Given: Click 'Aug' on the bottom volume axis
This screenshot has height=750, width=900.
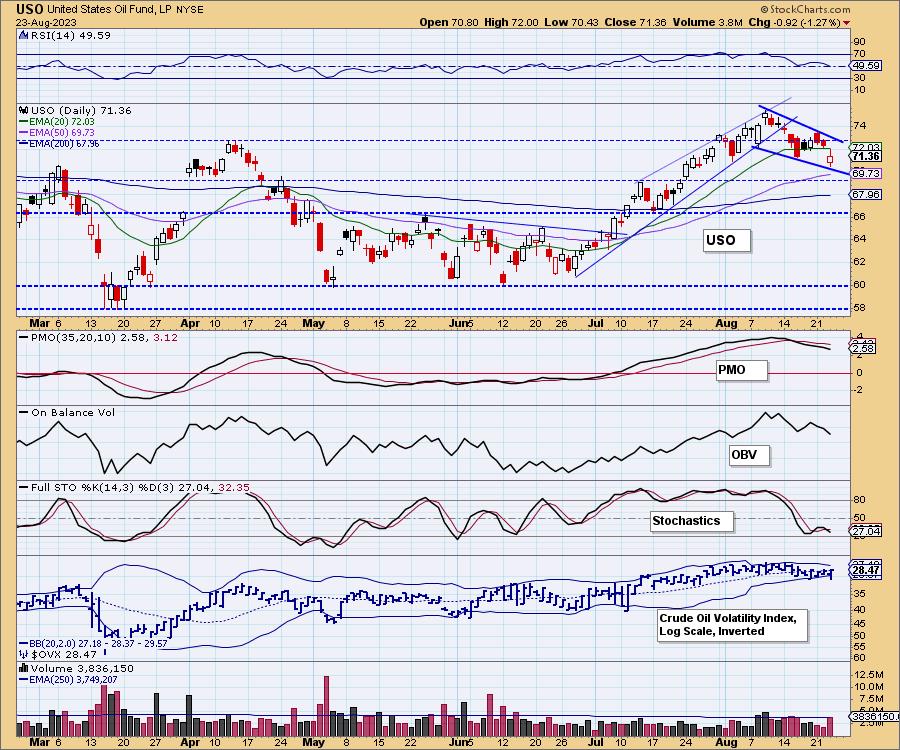Looking at the screenshot, I should point(726,741).
